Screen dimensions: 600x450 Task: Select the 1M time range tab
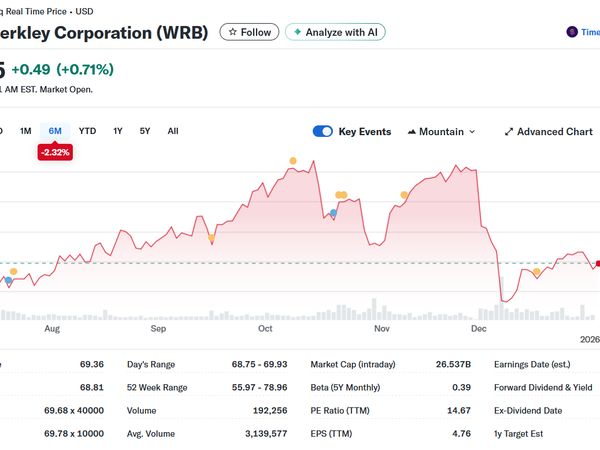point(26,131)
